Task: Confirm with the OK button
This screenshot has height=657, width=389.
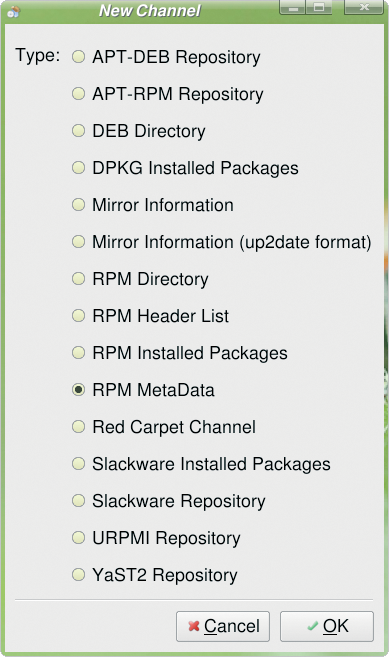Action: click(x=327, y=626)
